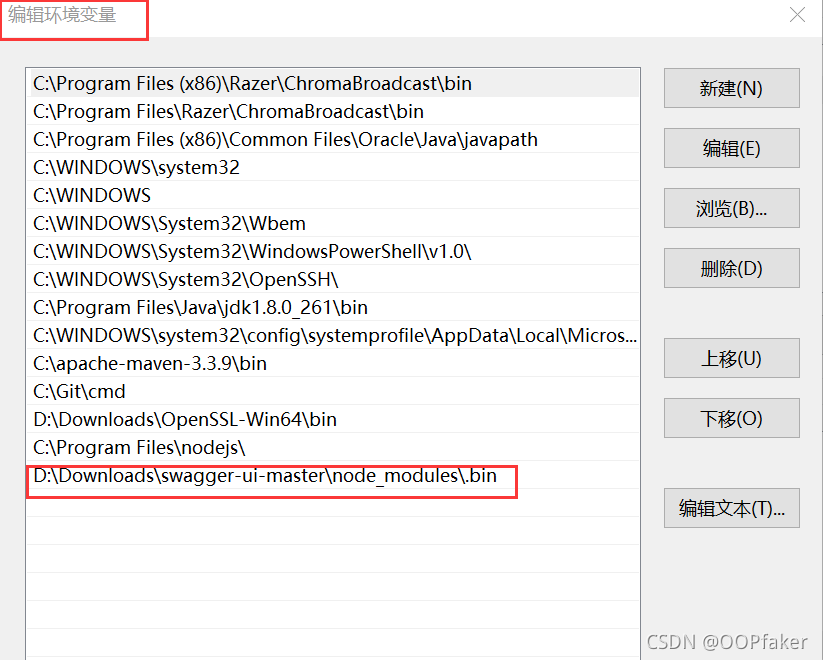Select the C:\Program Files\nodejs\ entry
This screenshot has width=823, height=660.
[x=333, y=447]
